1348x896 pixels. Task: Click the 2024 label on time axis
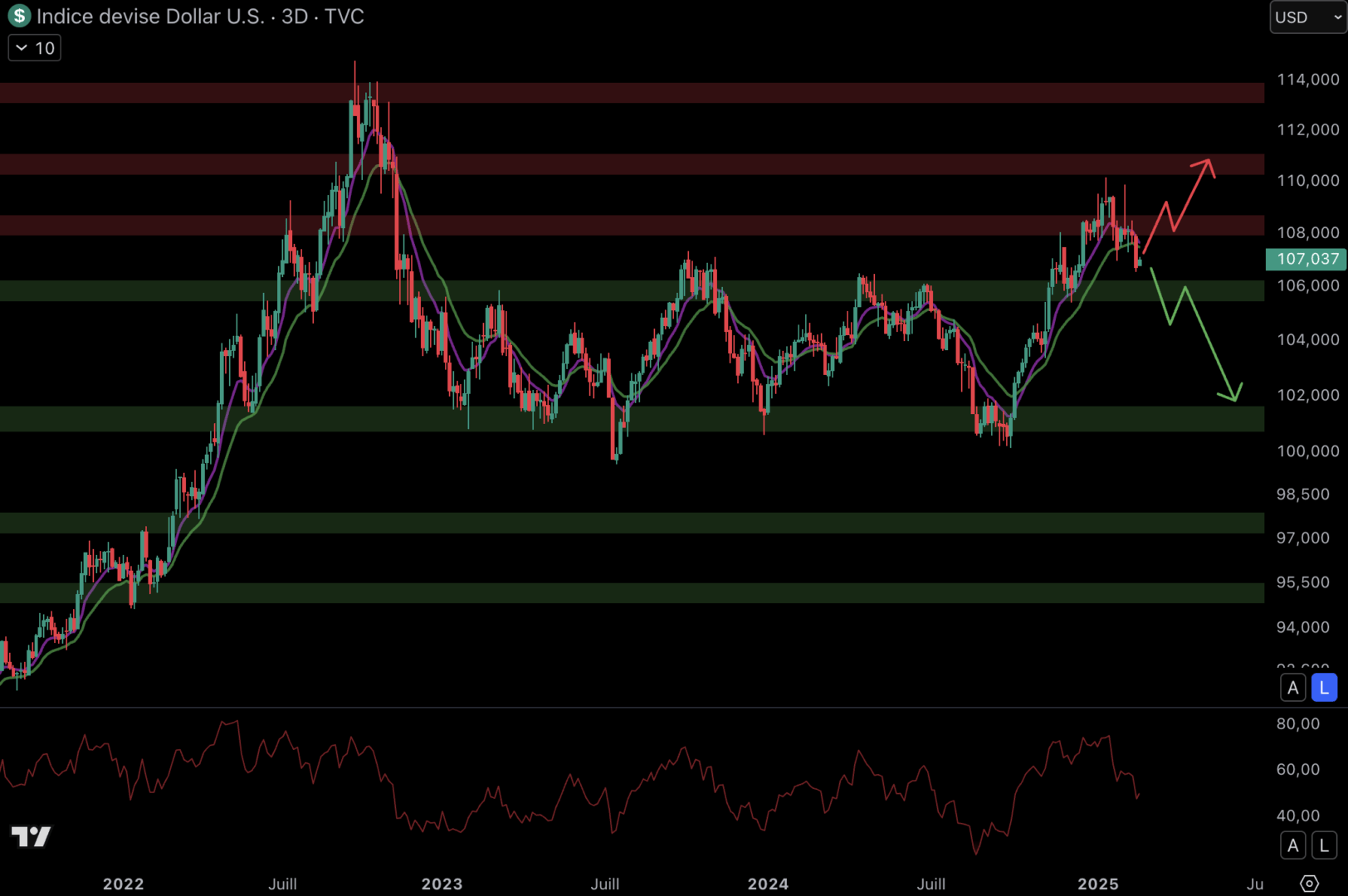tap(769, 884)
